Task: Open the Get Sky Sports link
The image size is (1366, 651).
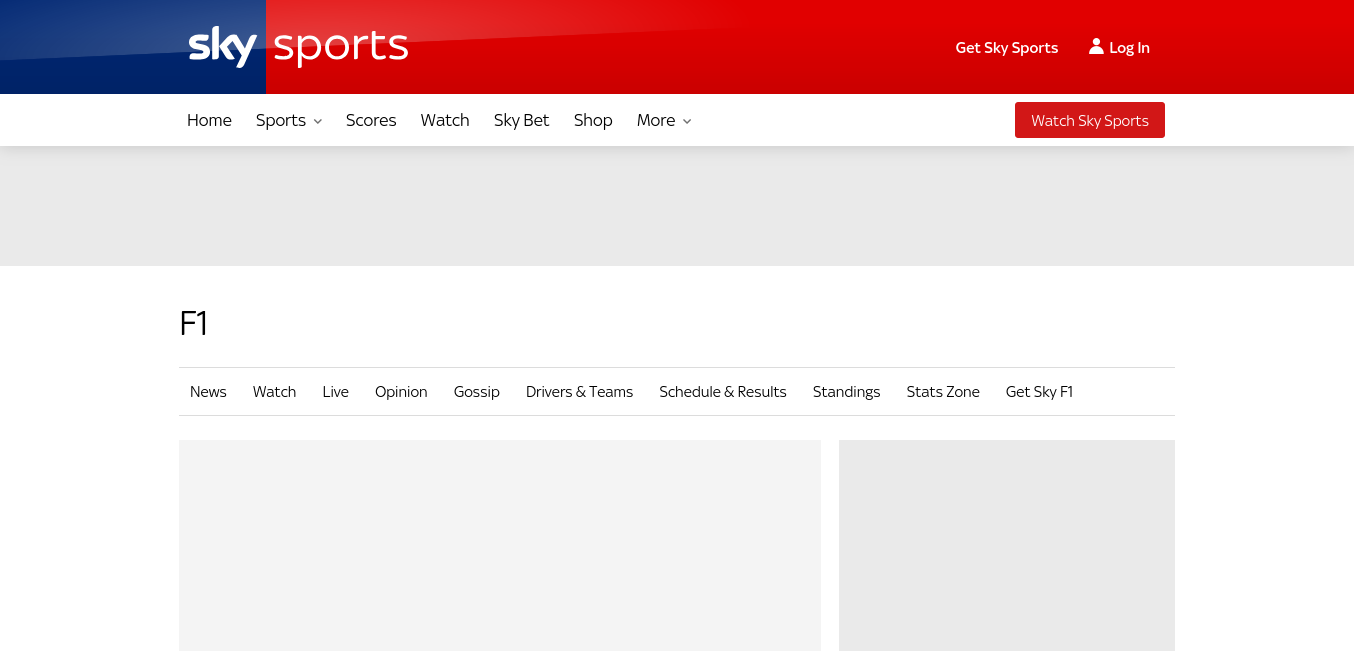Action: (1007, 47)
